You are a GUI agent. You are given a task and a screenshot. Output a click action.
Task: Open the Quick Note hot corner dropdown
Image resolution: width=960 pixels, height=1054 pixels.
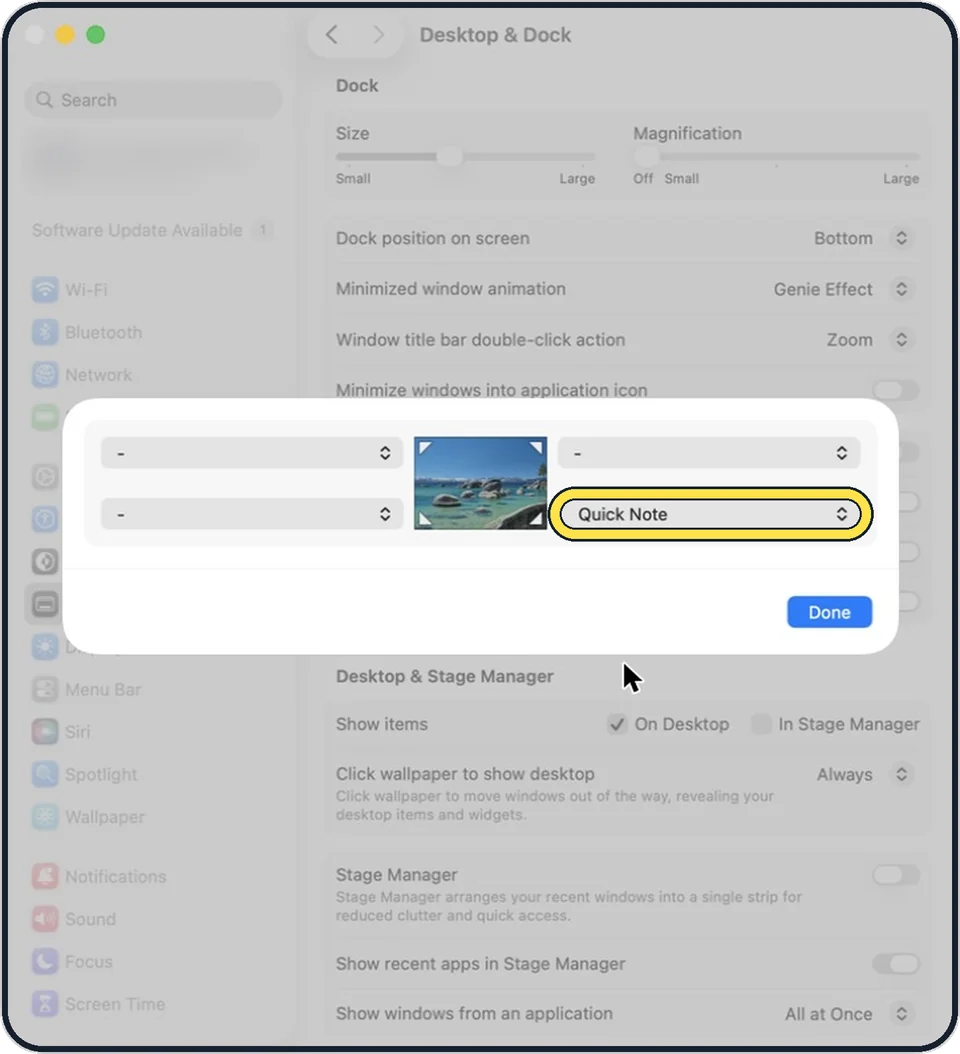pos(711,514)
